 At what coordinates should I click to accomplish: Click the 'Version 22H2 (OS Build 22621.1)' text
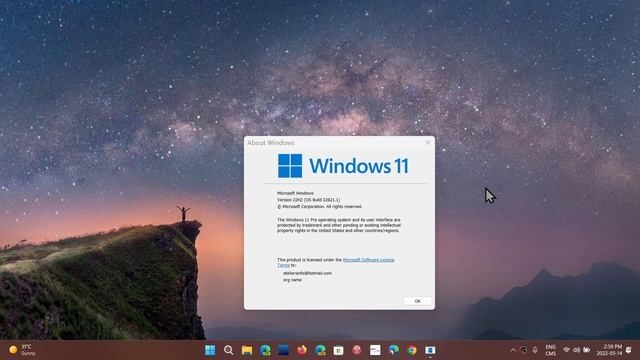pyautogui.click(x=309, y=200)
